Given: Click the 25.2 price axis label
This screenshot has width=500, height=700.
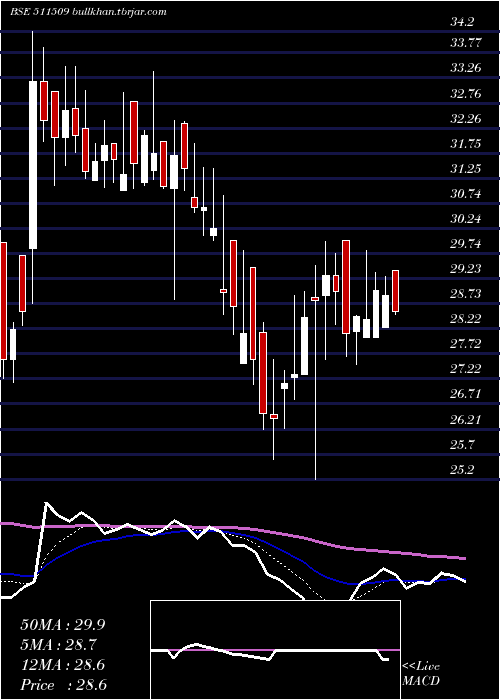Looking at the screenshot, I should click(462, 470).
